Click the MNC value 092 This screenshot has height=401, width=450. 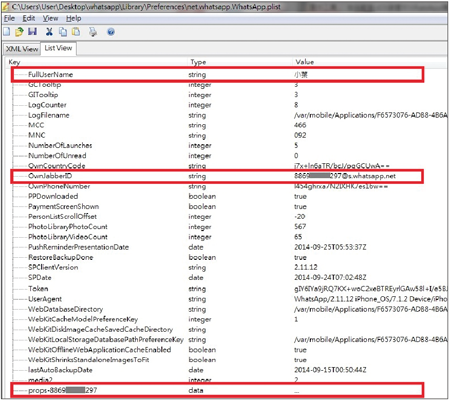[300, 135]
